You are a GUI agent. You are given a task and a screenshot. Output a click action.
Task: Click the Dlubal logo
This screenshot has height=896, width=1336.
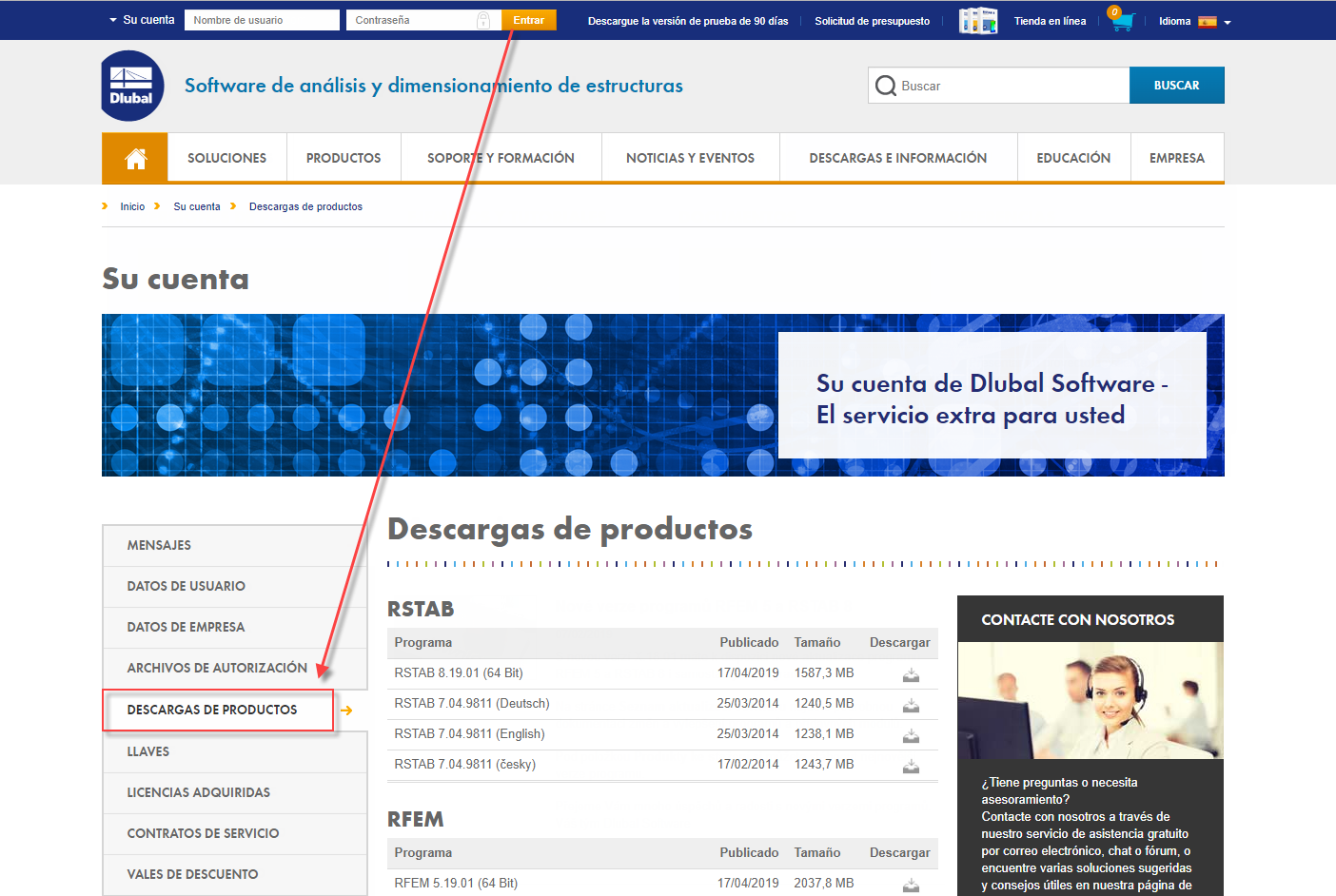pos(132,86)
